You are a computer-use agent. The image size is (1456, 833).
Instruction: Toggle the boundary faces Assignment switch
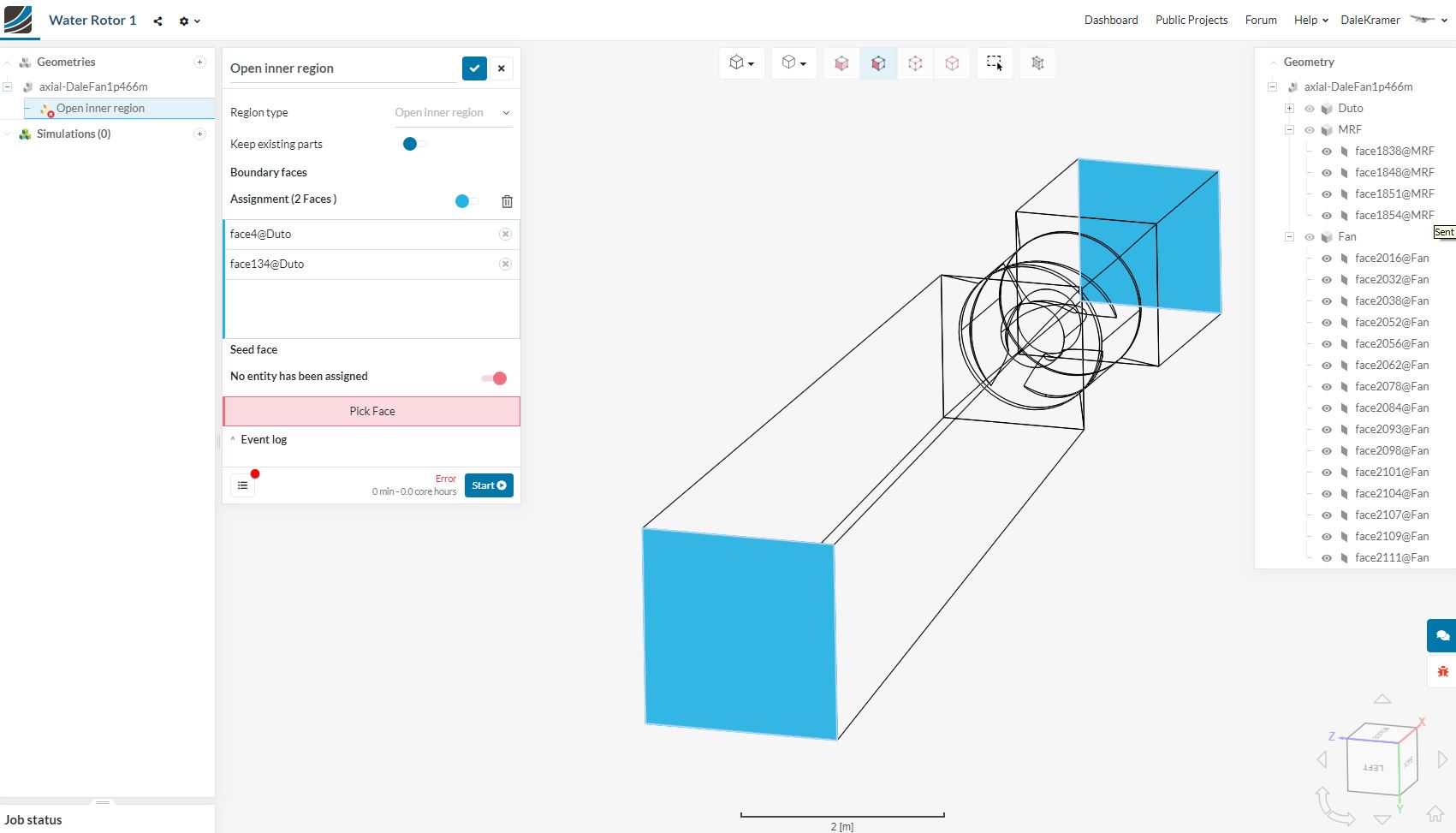coord(467,201)
